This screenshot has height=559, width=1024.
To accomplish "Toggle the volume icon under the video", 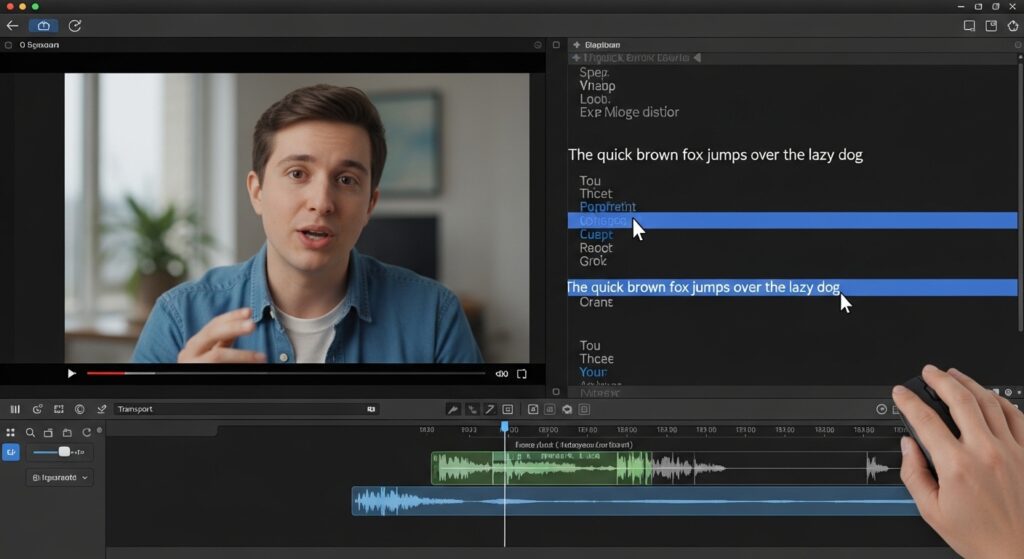I will coord(501,374).
